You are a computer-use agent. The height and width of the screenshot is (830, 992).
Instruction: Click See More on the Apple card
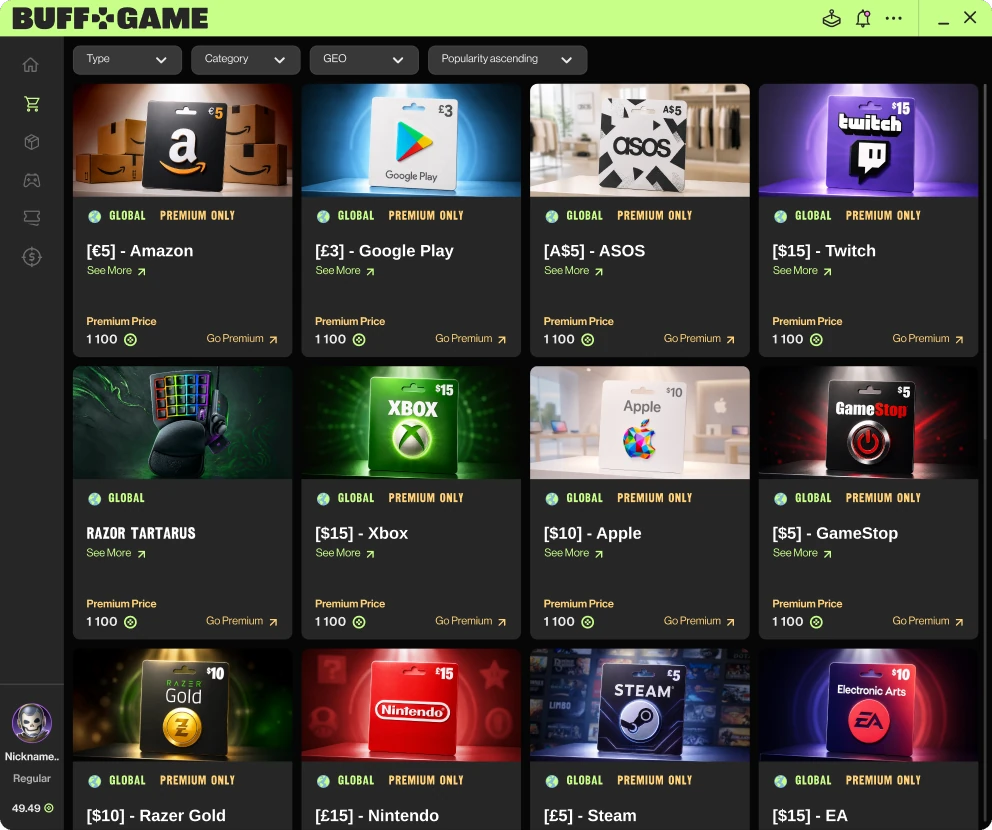click(x=573, y=553)
